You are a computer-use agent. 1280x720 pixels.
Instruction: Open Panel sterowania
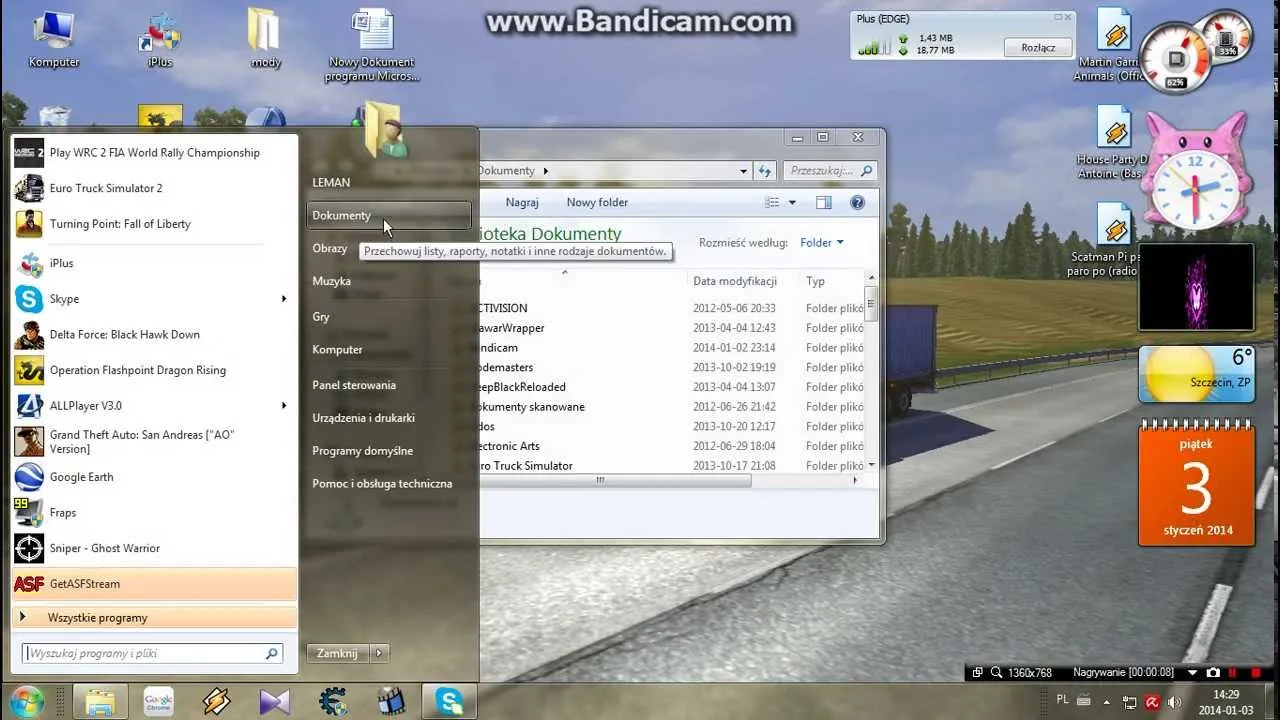point(354,385)
